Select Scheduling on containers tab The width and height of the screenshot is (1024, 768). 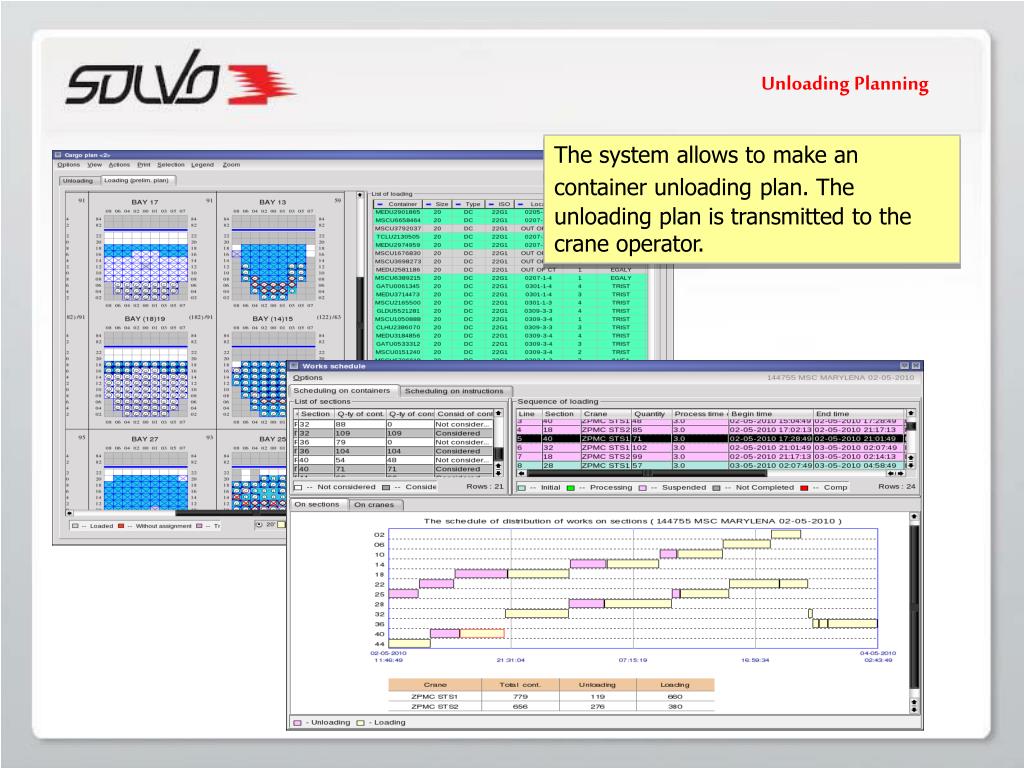(x=342, y=391)
